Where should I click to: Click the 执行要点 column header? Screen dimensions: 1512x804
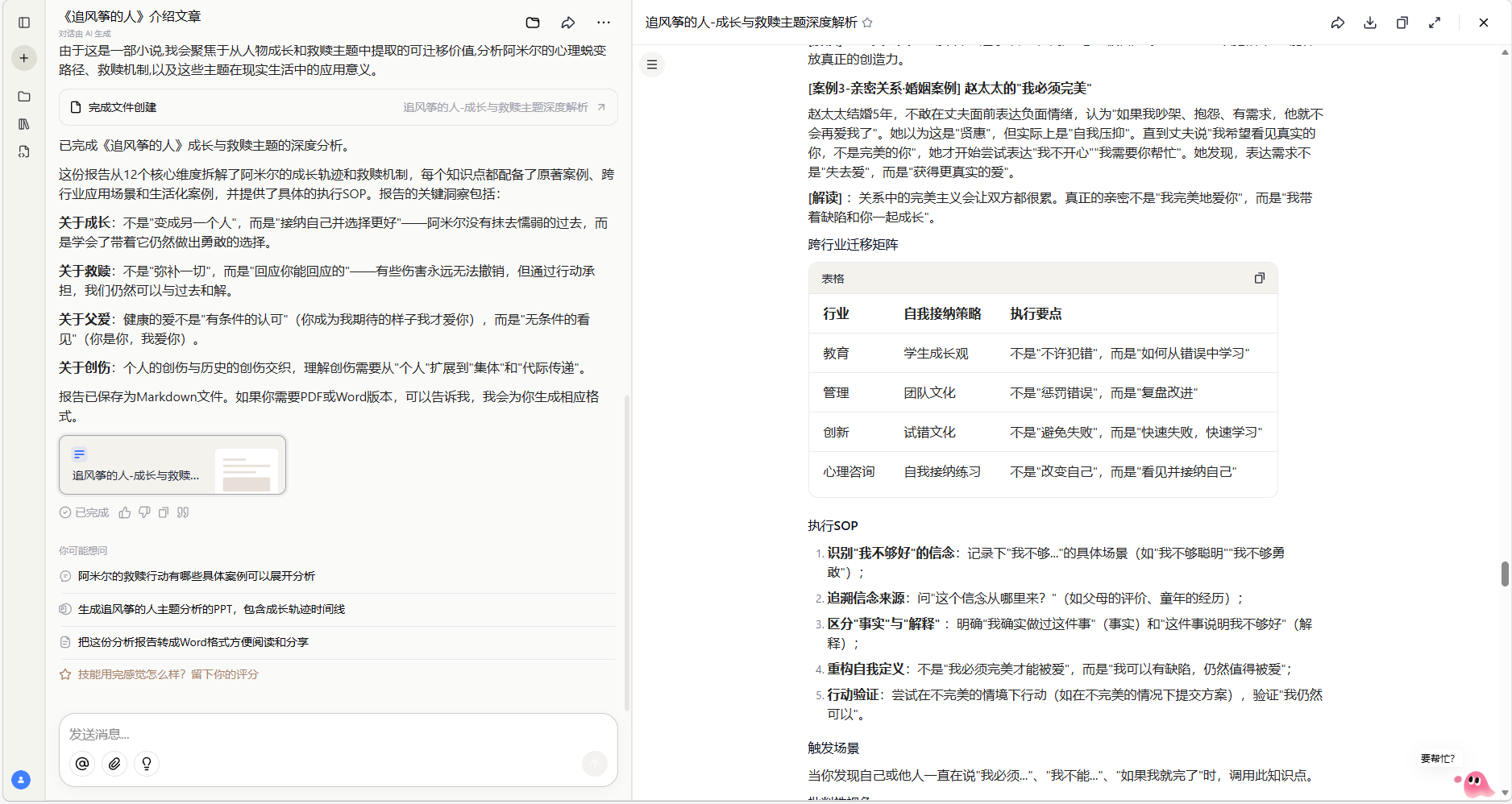1036,313
